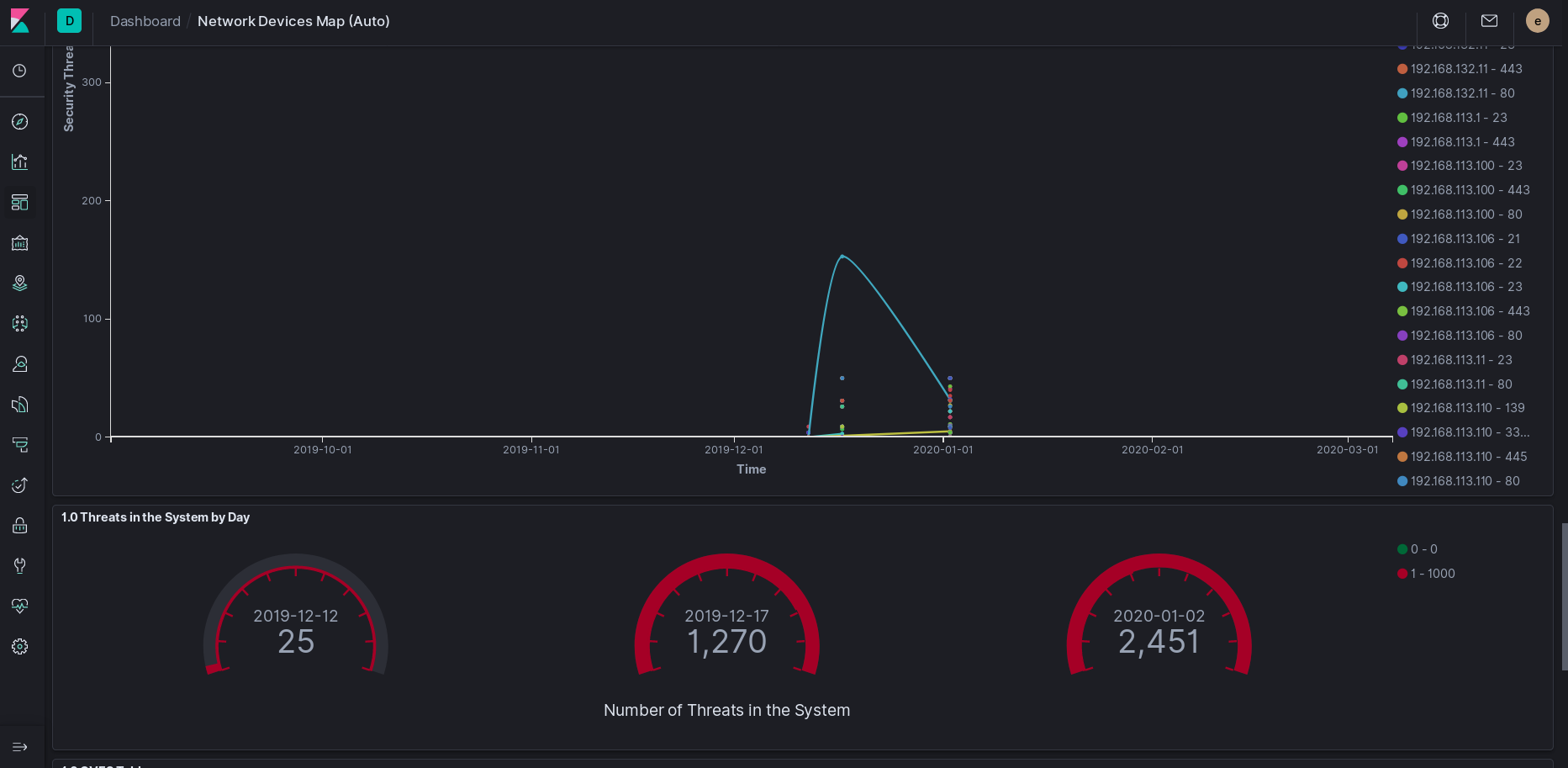Viewport: 1568px width, 768px height.
Task: Open the user account 'e' avatar
Action: (1538, 21)
